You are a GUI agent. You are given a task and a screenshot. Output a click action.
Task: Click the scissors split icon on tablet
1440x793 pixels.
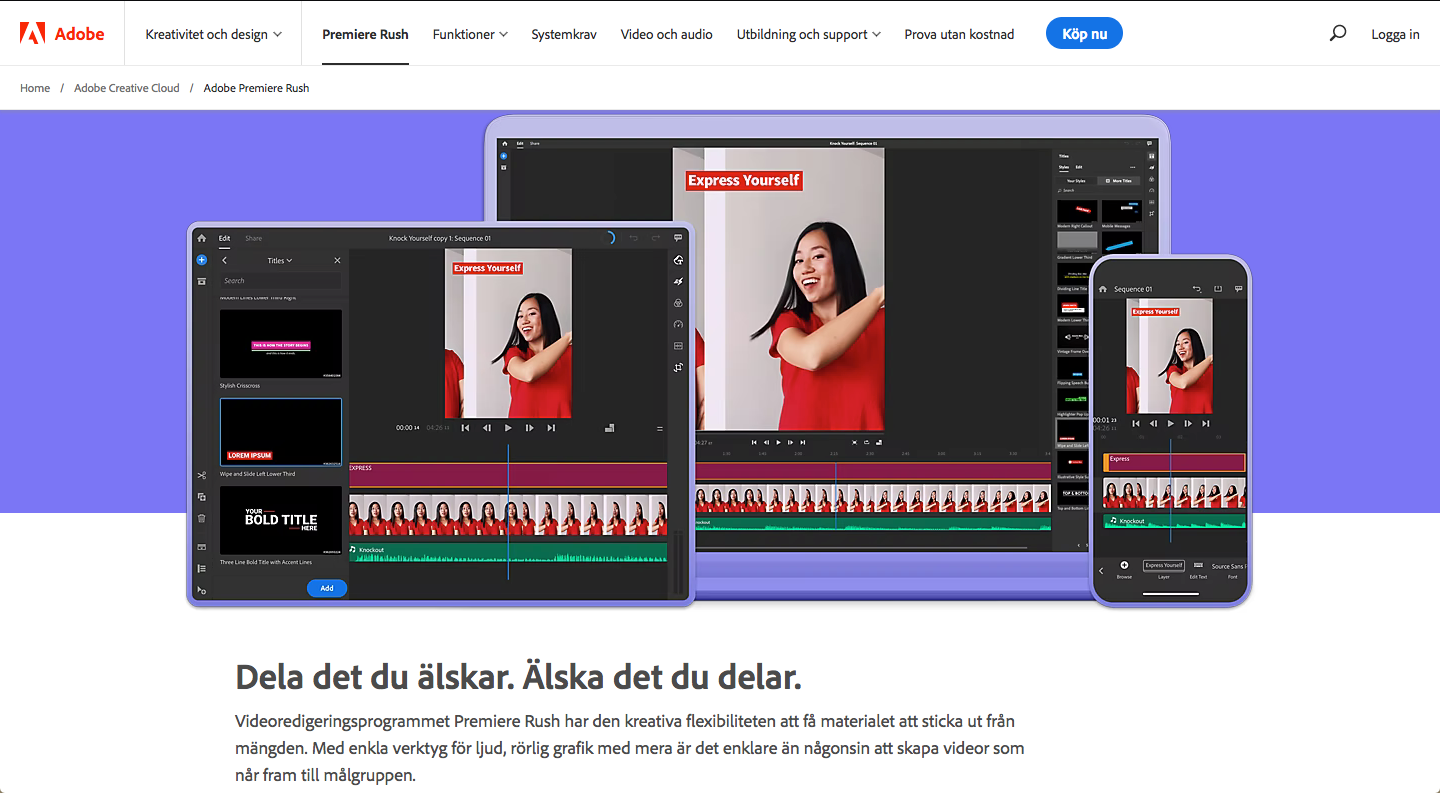pos(201,475)
